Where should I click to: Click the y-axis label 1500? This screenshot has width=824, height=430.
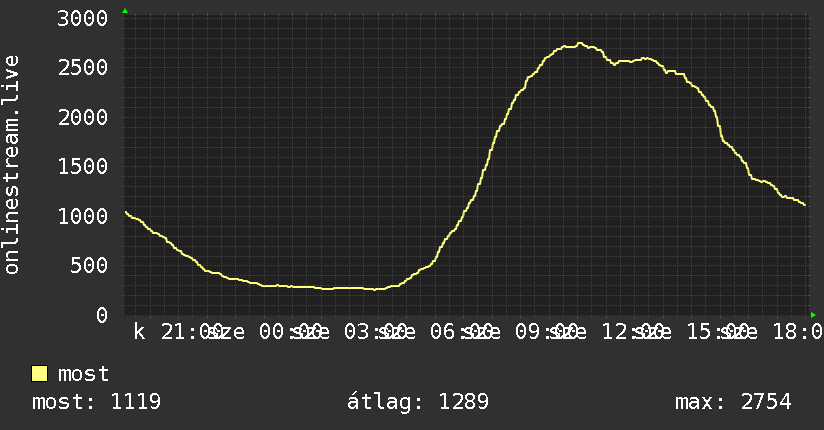pos(83,167)
